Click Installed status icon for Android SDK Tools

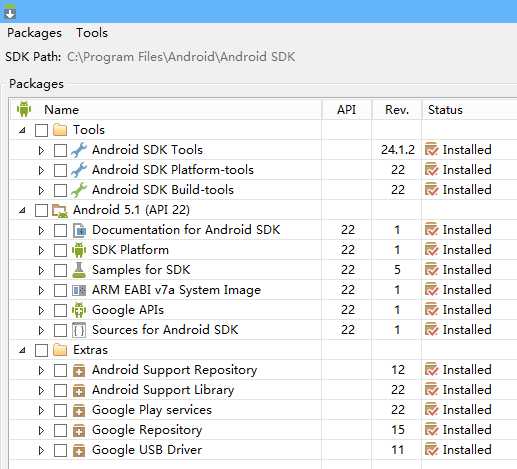431,150
